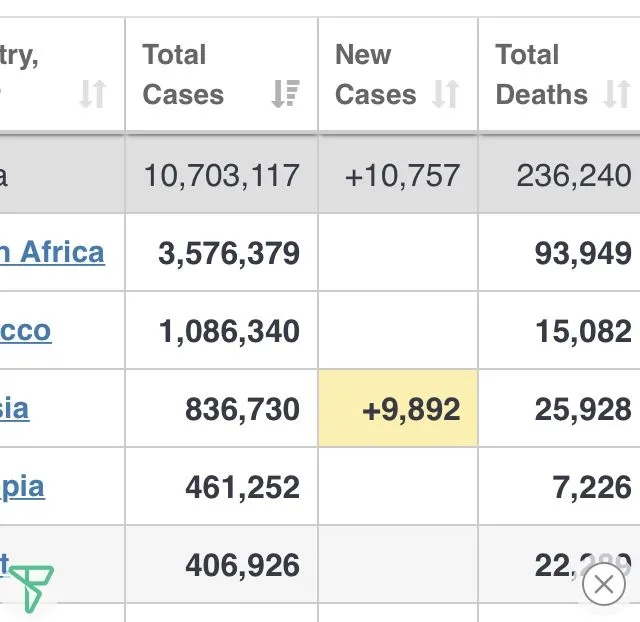This screenshot has height=622, width=640.
Task: Click the 3,576,379 total cases value
Action: point(229,253)
